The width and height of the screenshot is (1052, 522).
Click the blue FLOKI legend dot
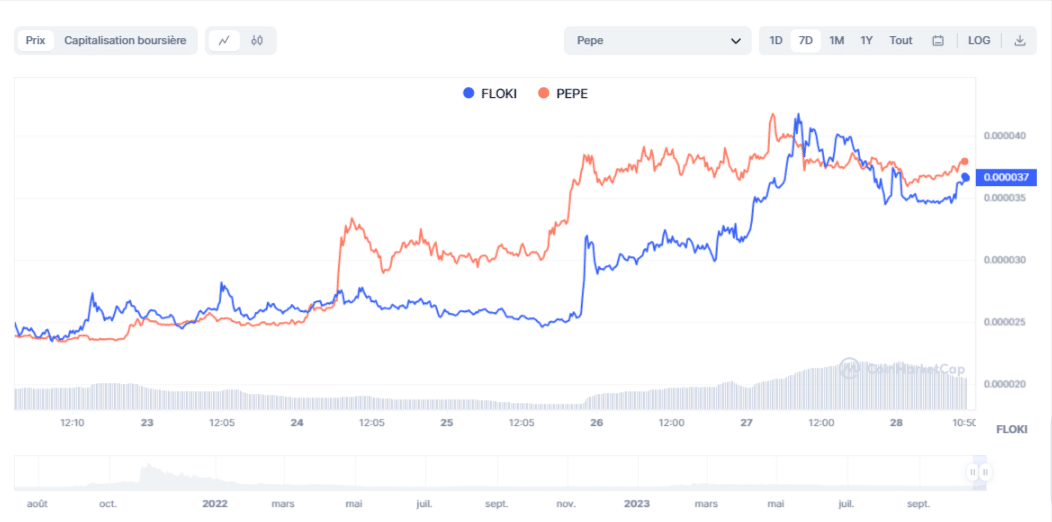(x=469, y=93)
